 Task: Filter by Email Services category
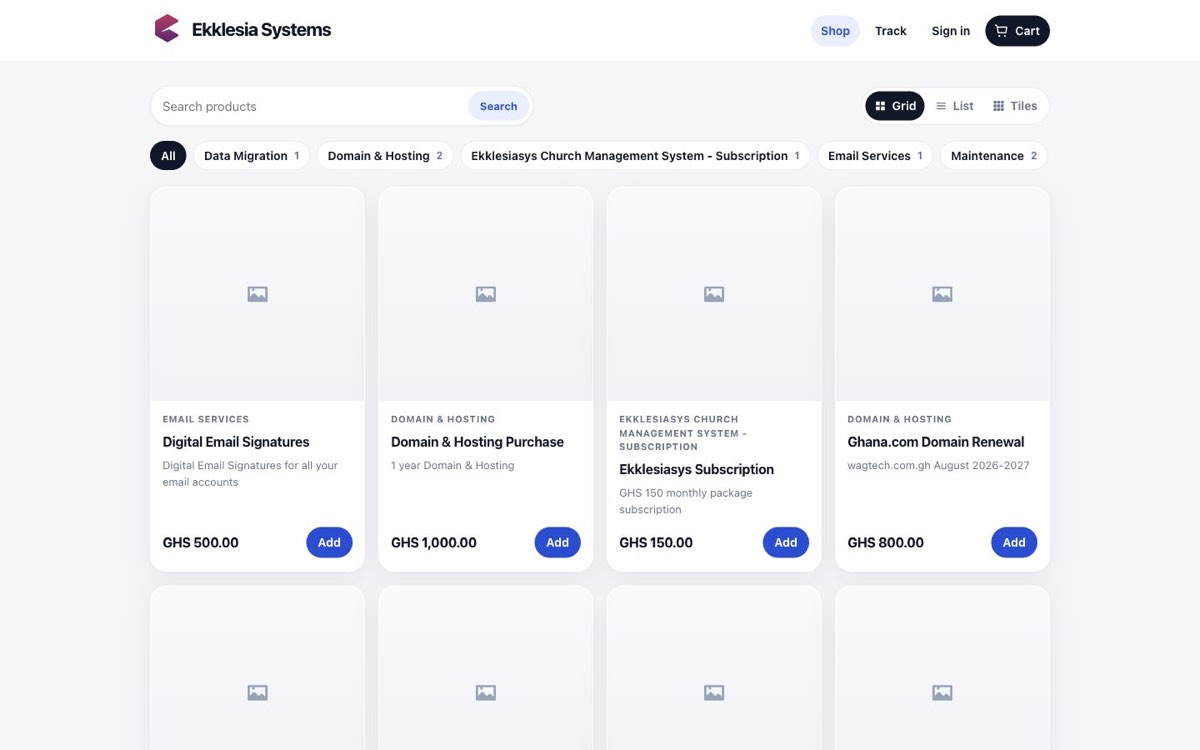click(875, 156)
